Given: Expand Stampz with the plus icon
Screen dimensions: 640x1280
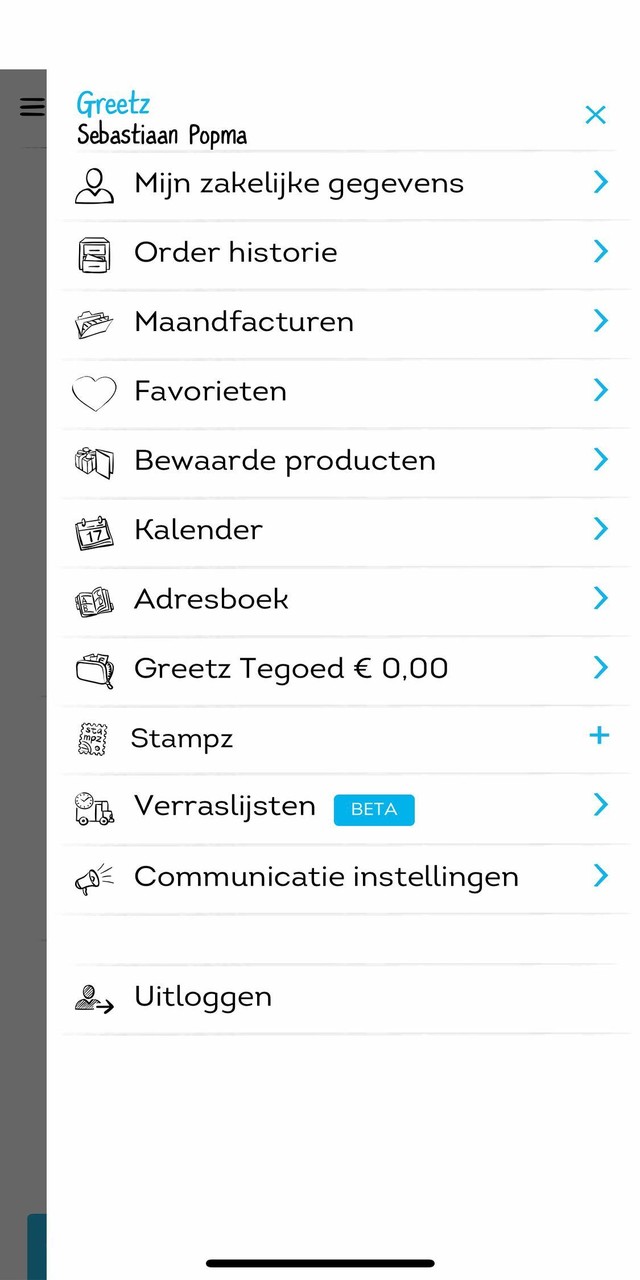Looking at the screenshot, I should coord(599,736).
